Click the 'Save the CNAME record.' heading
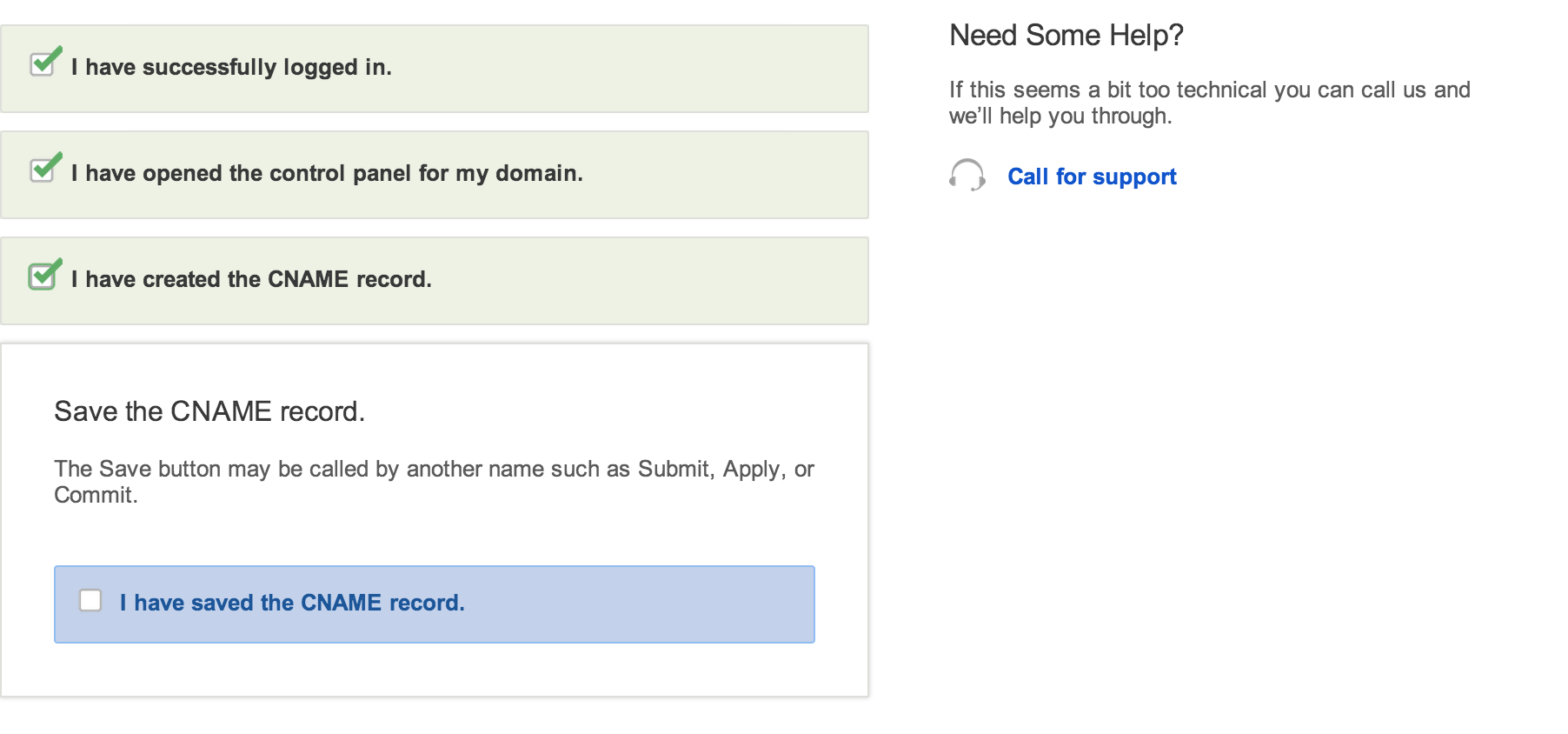 [209, 411]
